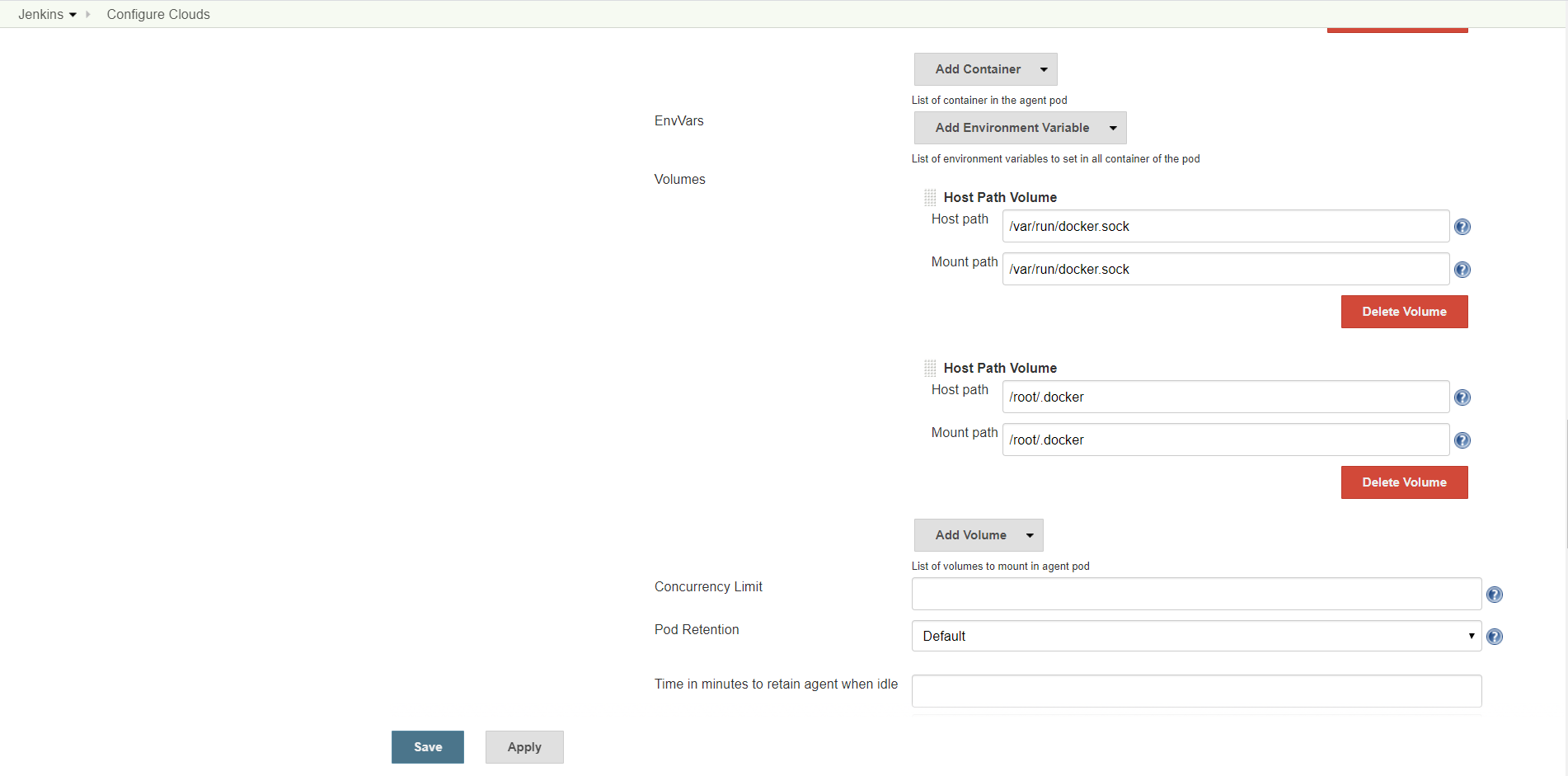Click the 'EnvVars' label

[679, 121]
